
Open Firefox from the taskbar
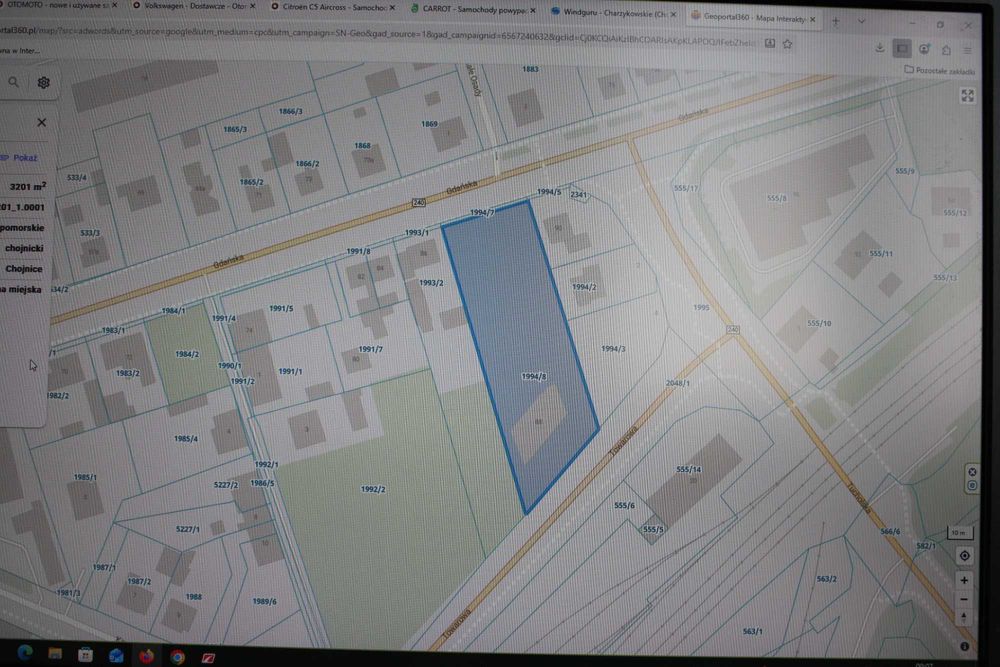(x=147, y=656)
